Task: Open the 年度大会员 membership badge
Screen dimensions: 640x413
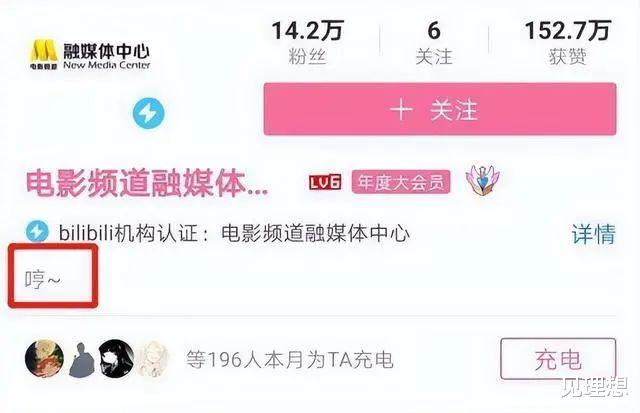Action: pos(401,182)
